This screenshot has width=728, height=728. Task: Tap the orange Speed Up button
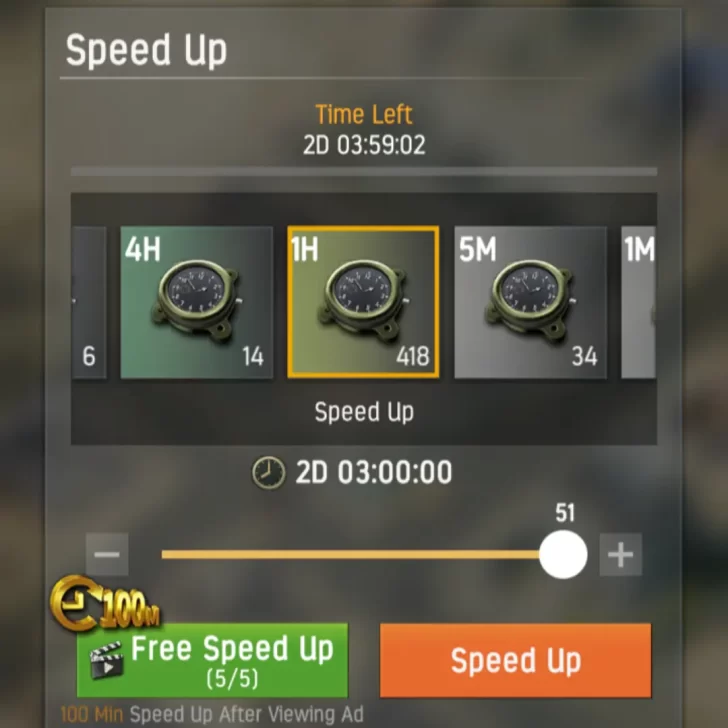pyautogui.click(x=515, y=660)
